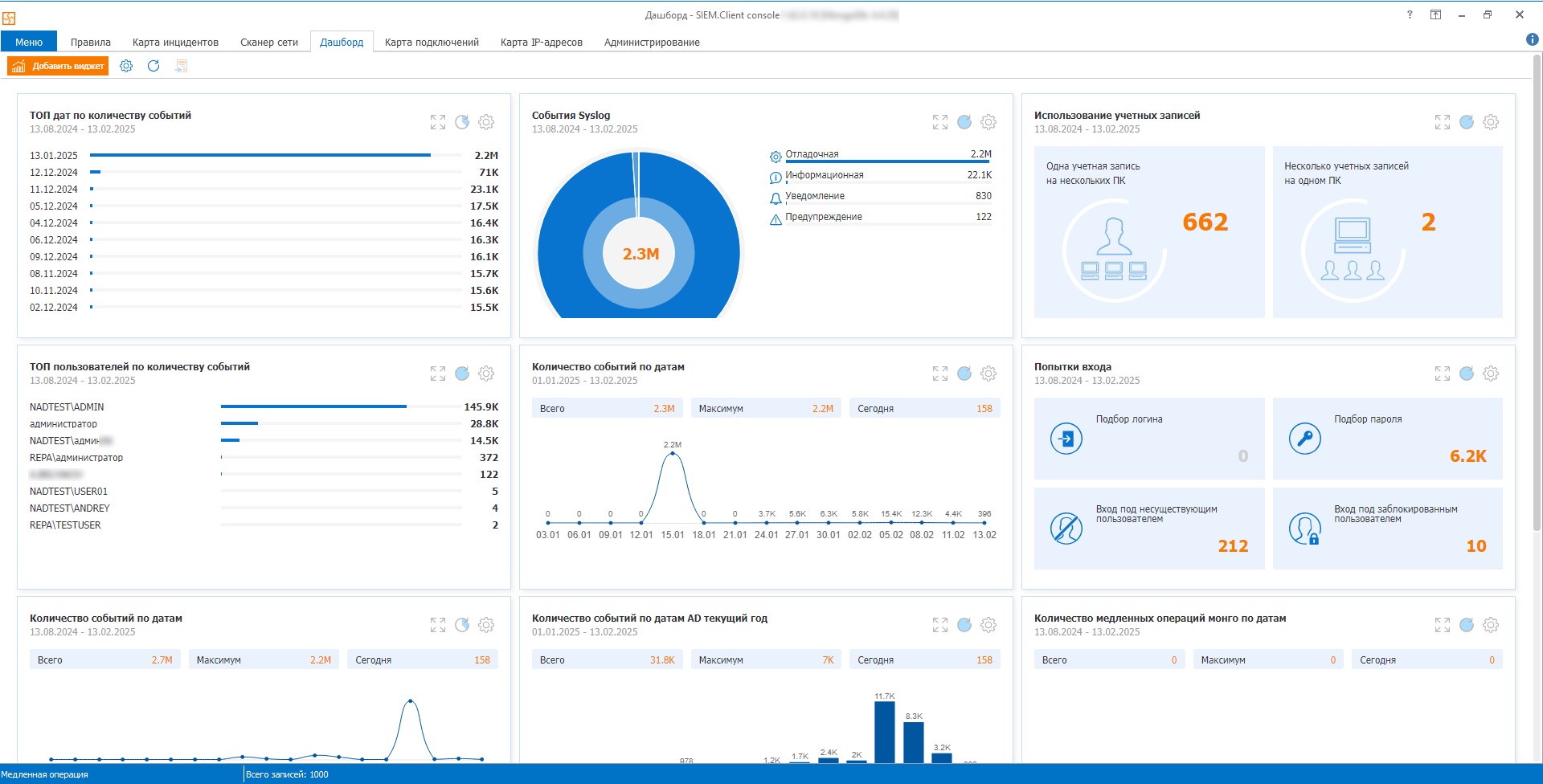This screenshot has height=784, width=1543.
Task: Click the dashboard settings gear in toolbar
Action: pyautogui.click(x=126, y=66)
